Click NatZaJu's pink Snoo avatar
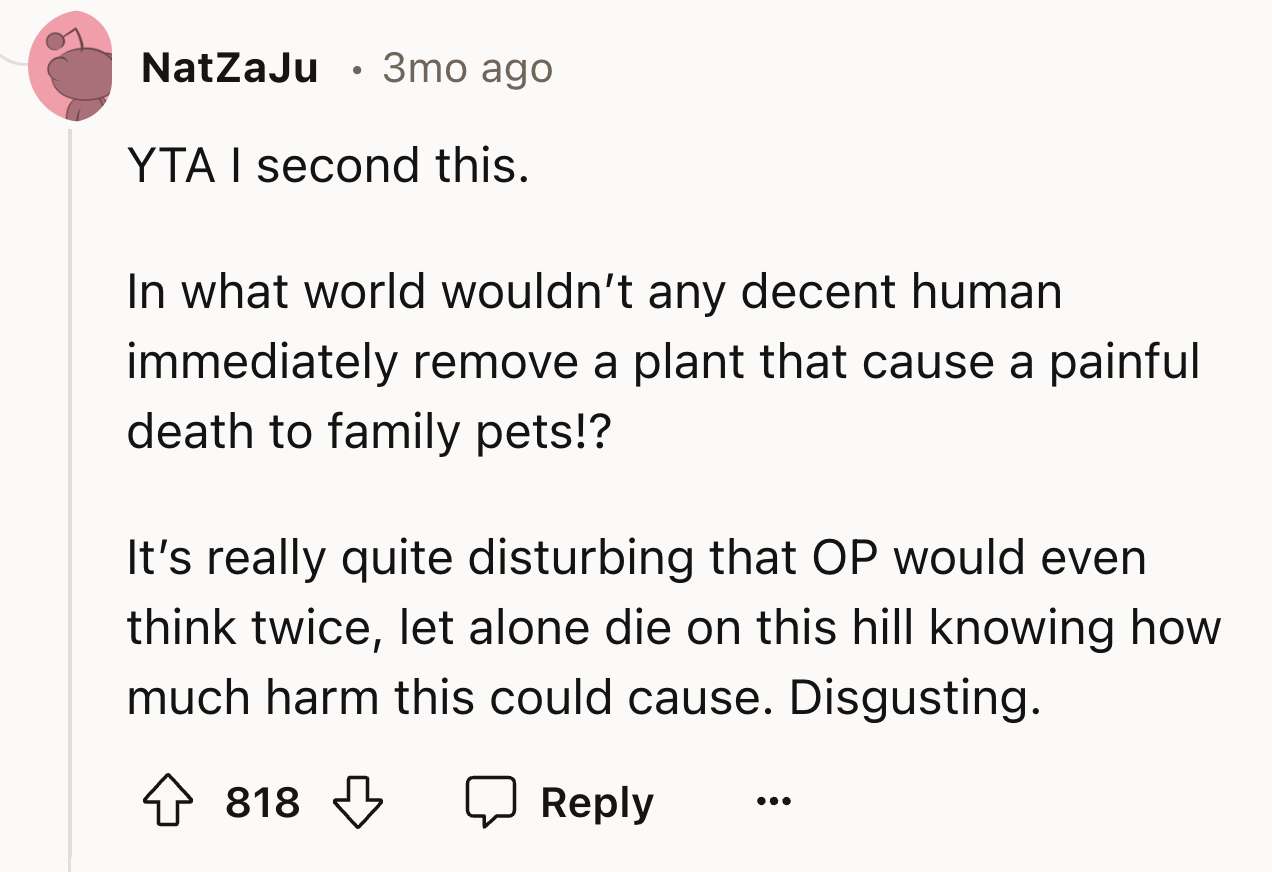 coord(70,68)
